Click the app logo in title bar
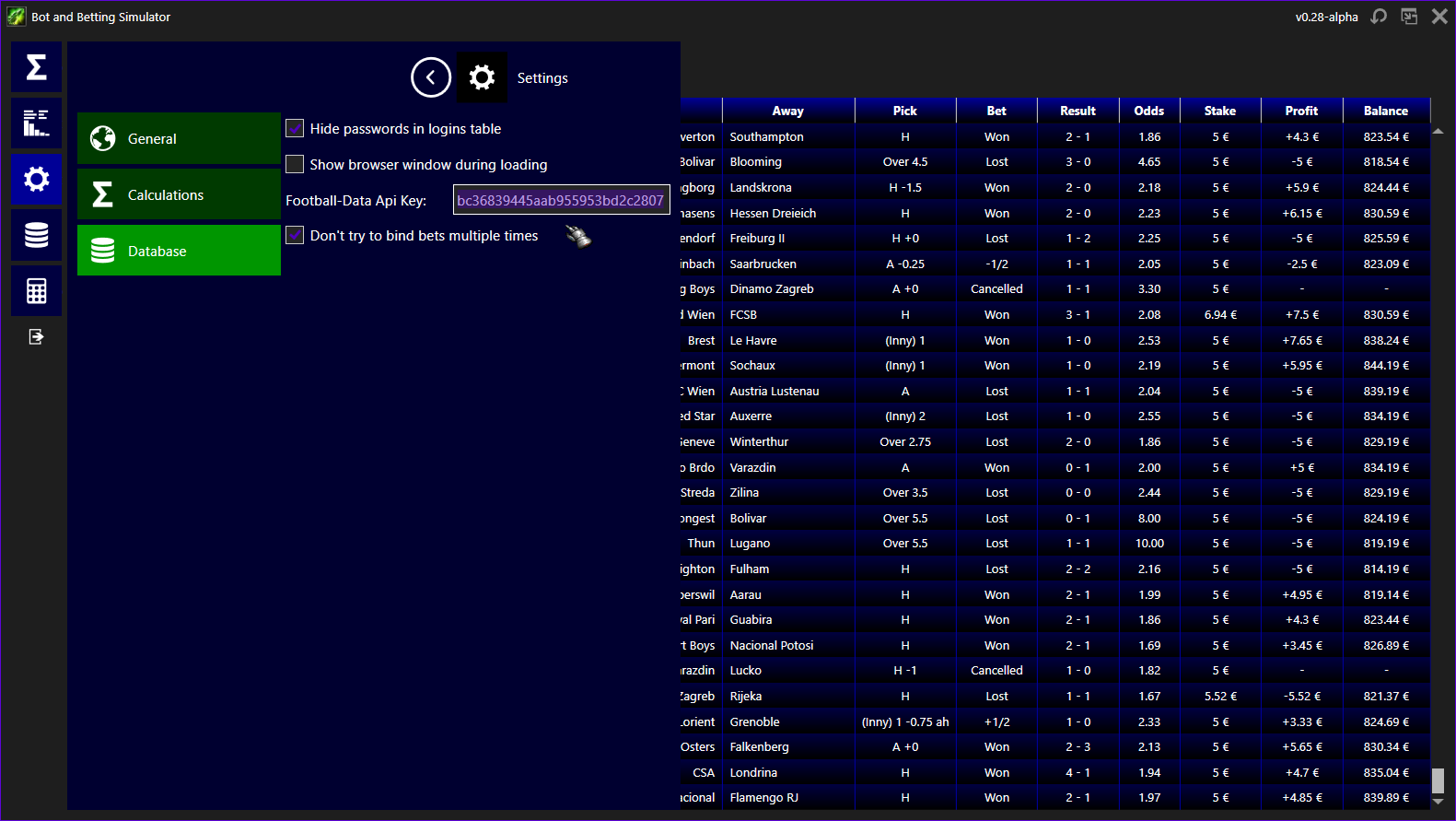Image resolution: width=1456 pixels, height=821 pixels. (16, 17)
